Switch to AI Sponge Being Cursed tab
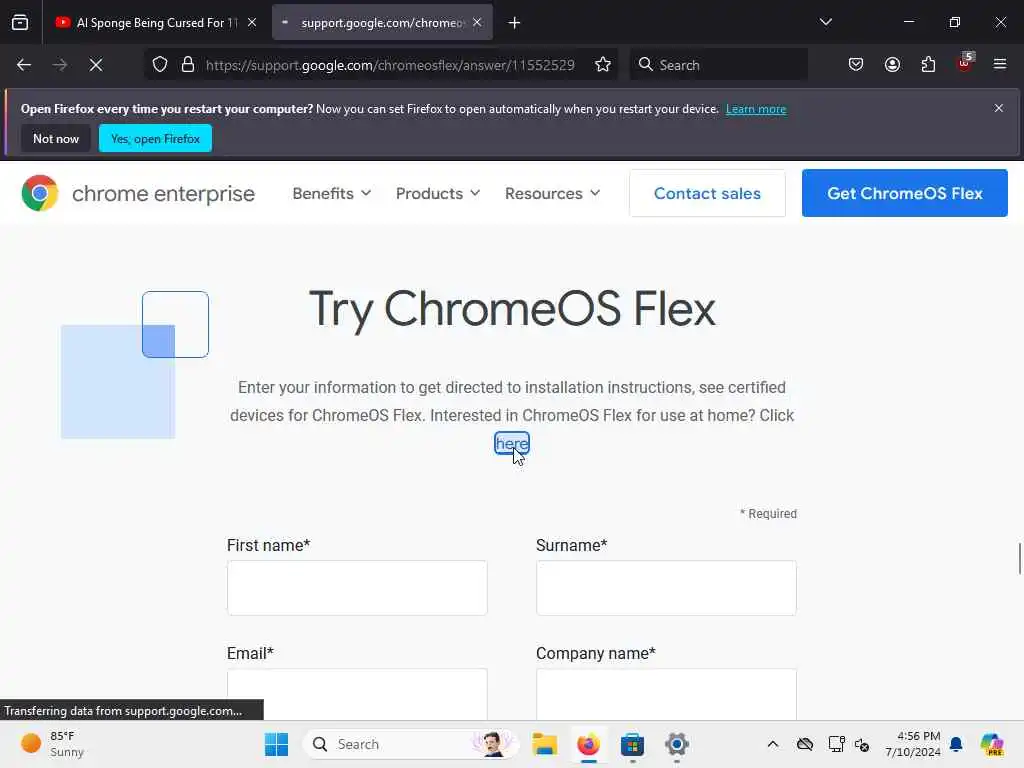 click(x=156, y=23)
